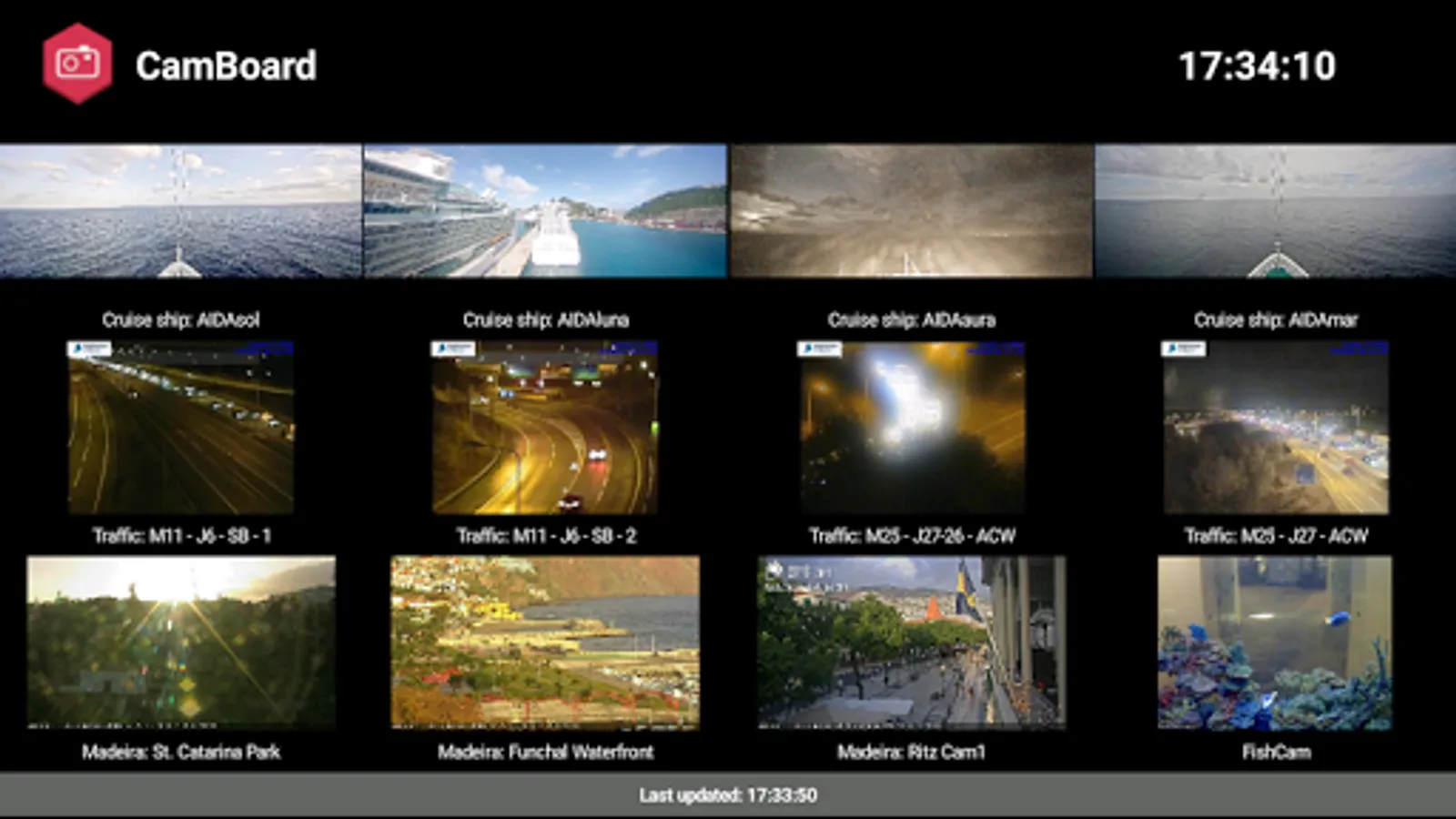
Task: Click the Madeira: Ritz Cam1 caption
Action: pyautogui.click(x=911, y=752)
